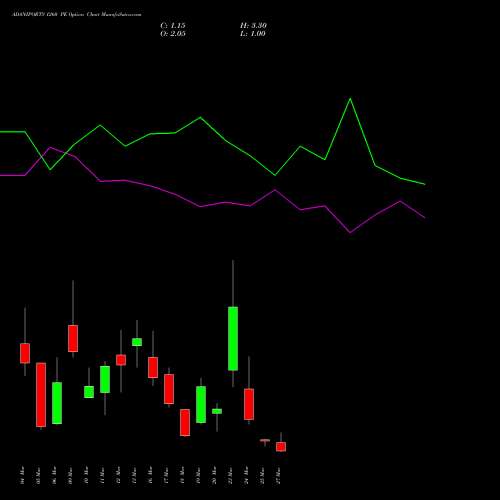The width and height of the screenshot is (500, 500).
Task: Click the tiny doji candle near the chart end
Action: pos(265,440)
